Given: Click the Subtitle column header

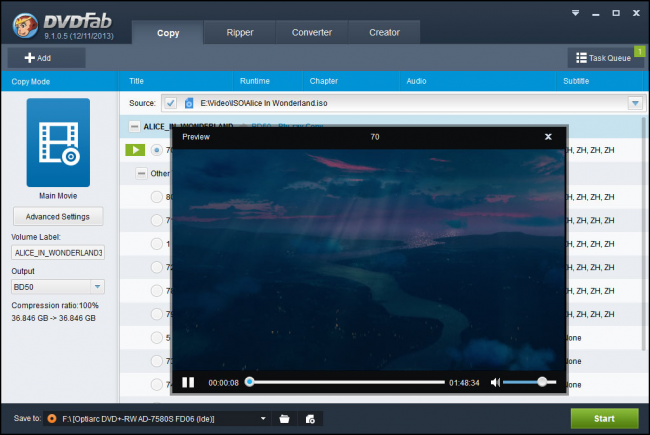Looking at the screenshot, I should tap(576, 81).
